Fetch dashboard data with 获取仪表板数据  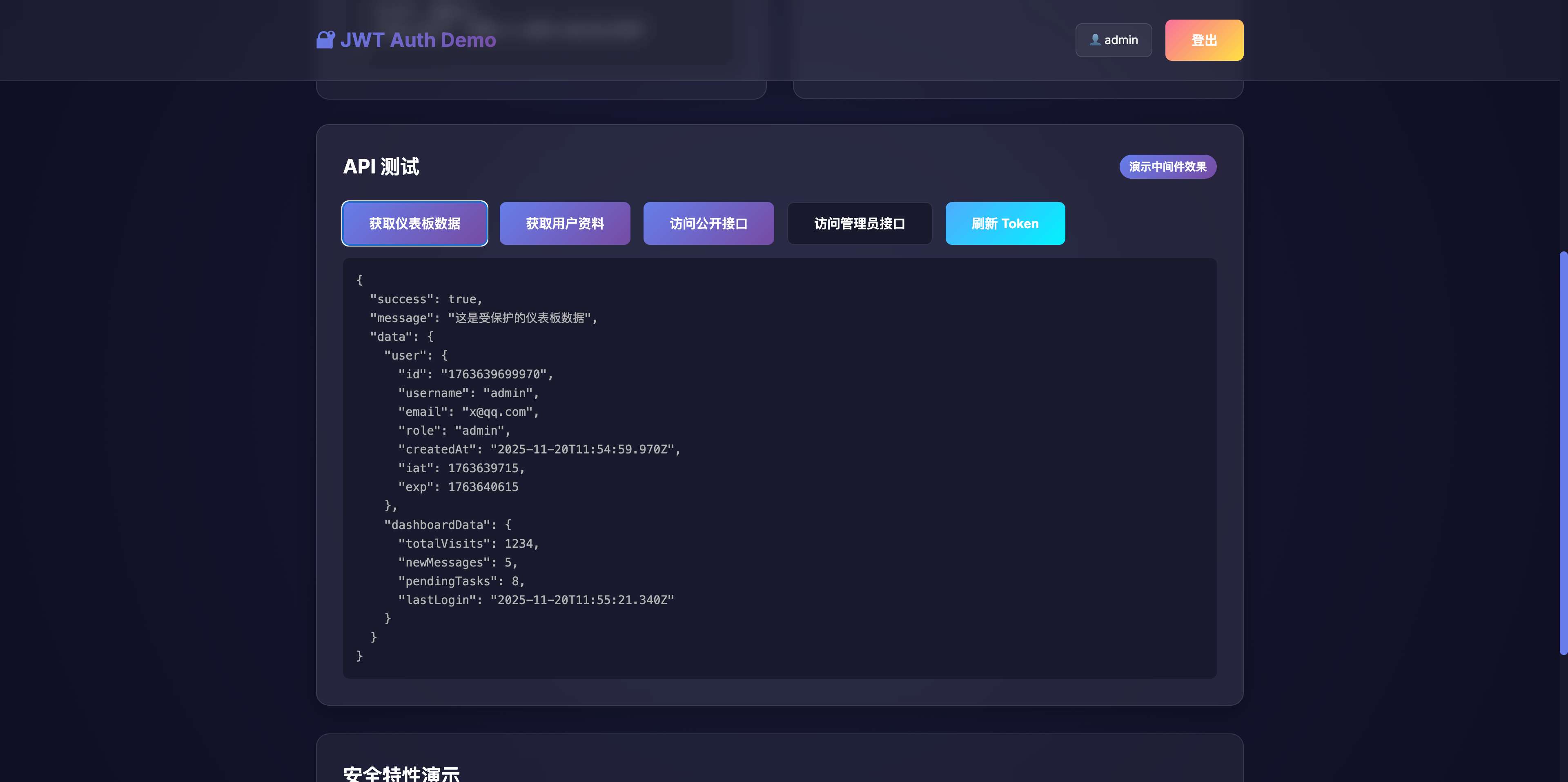click(x=414, y=223)
